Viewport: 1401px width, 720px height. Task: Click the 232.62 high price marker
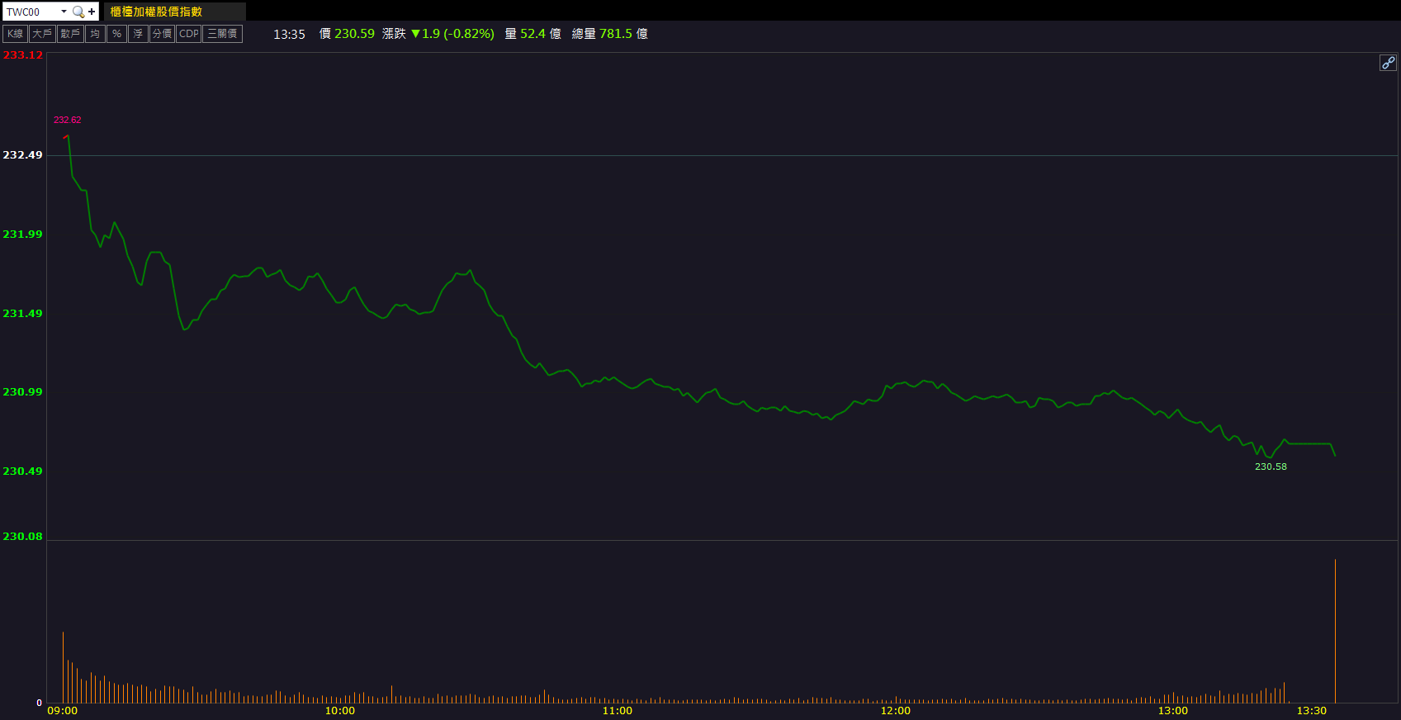[67, 120]
